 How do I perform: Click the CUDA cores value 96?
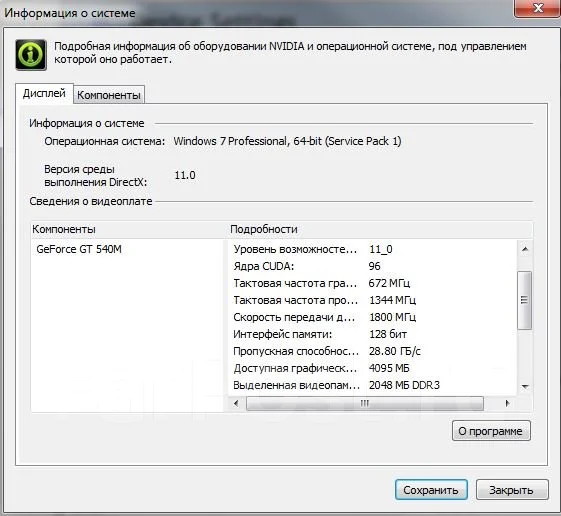(x=374, y=266)
